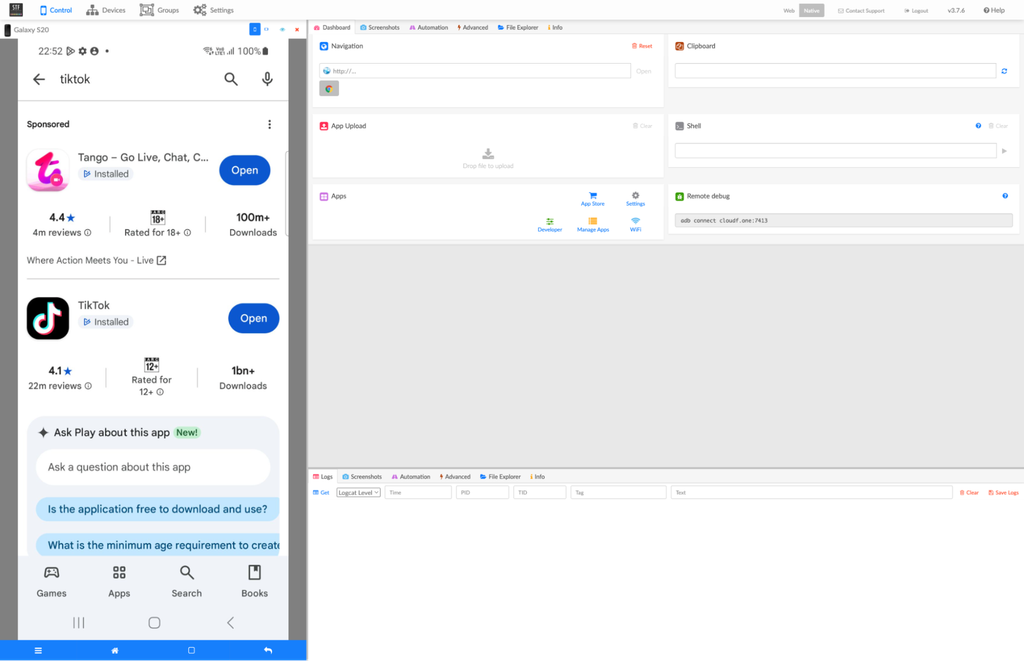Click the Shell help question icon

pos(978,126)
